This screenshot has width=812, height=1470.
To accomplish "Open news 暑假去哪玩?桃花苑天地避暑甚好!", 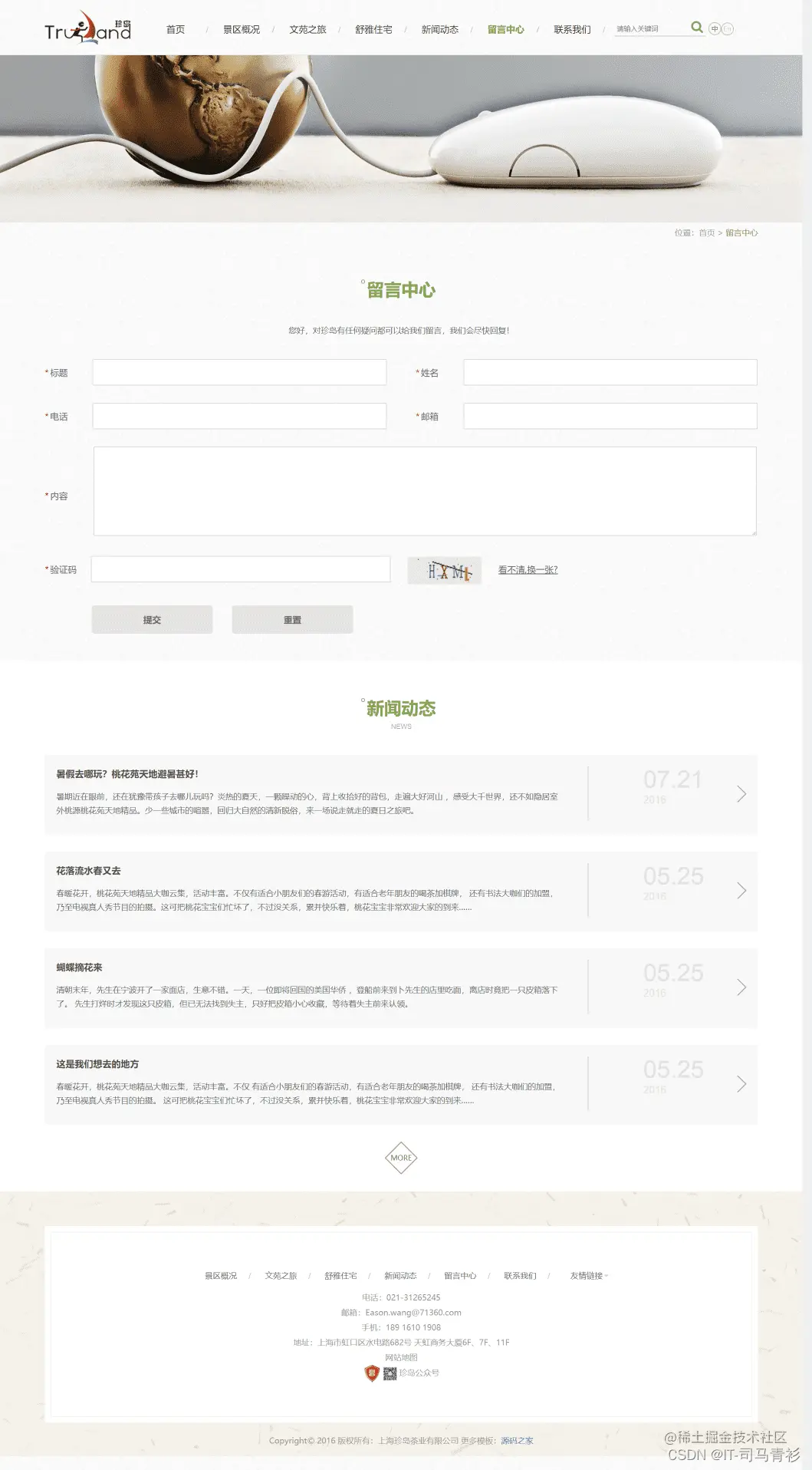I will (x=127, y=774).
